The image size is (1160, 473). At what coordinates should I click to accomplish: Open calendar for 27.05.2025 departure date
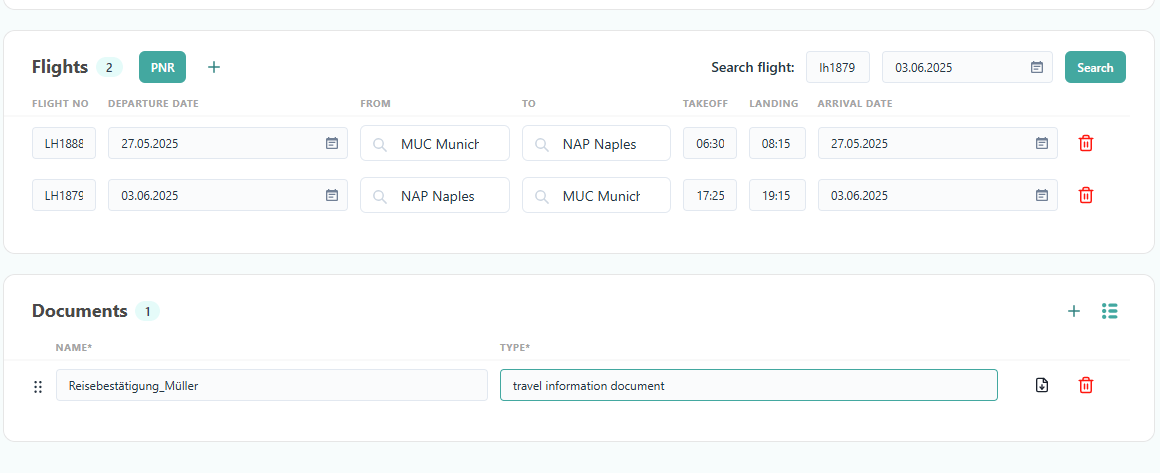click(x=332, y=143)
